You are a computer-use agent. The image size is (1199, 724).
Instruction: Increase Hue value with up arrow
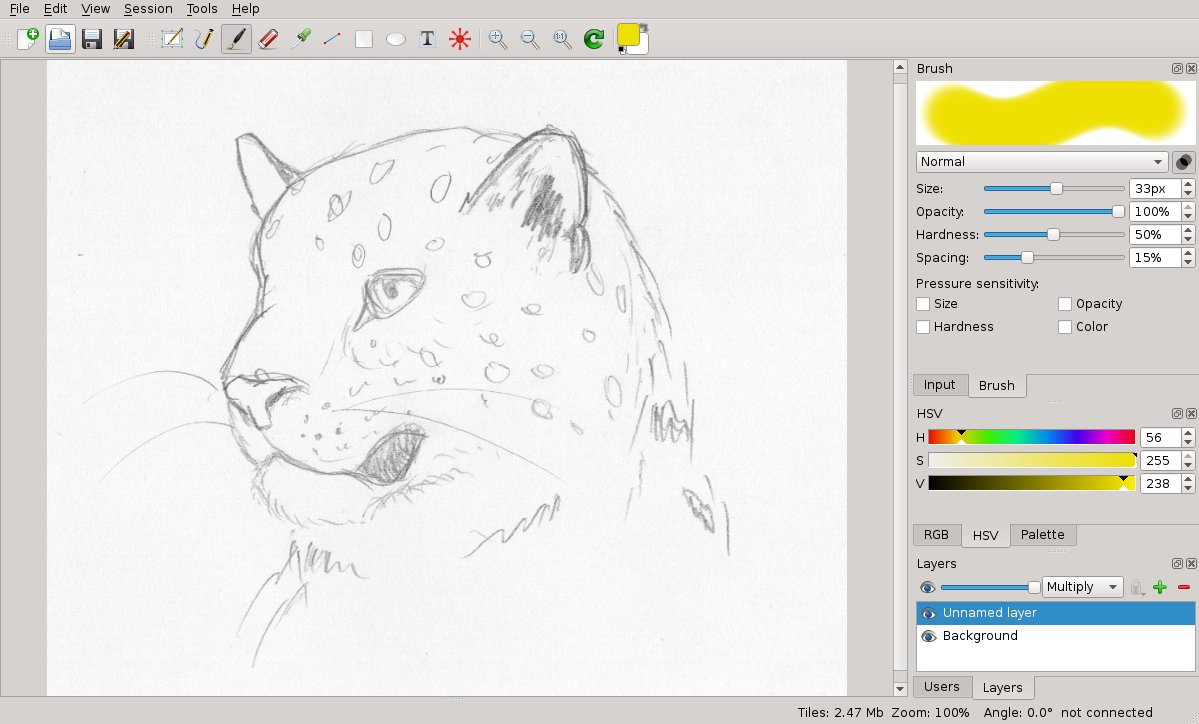pyautogui.click(x=1188, y=433)
